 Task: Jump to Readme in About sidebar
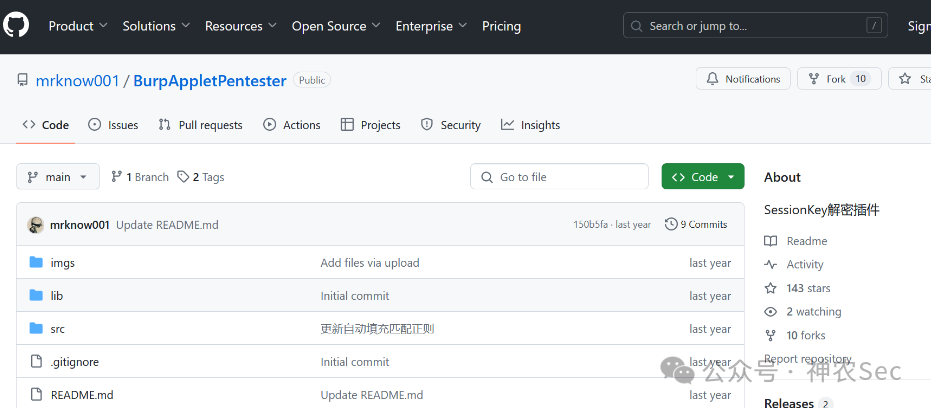(807, 241)
